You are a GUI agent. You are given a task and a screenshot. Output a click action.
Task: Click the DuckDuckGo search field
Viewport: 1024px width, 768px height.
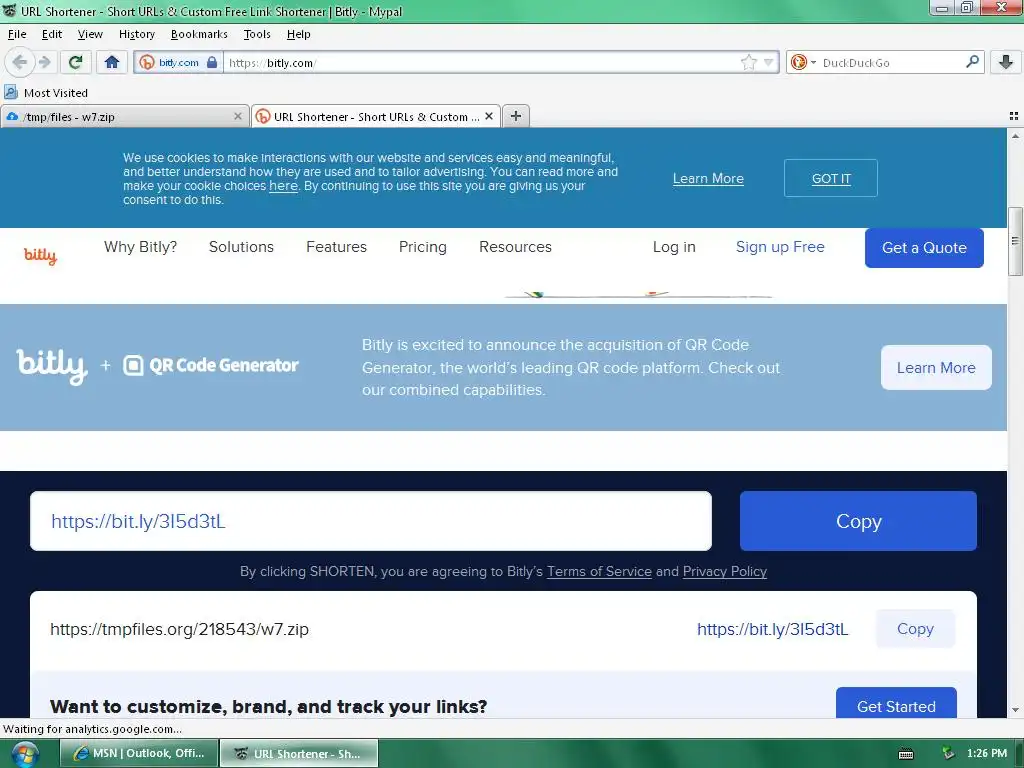[891, 63]
